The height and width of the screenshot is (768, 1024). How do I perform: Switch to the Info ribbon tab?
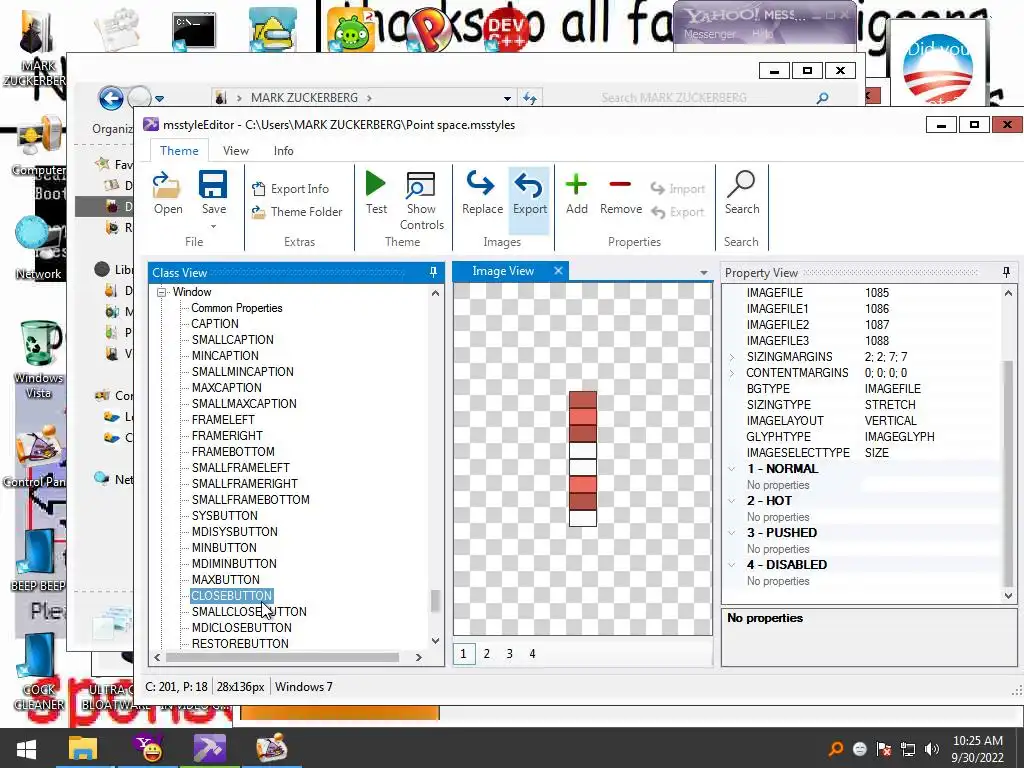pos(283,151)
